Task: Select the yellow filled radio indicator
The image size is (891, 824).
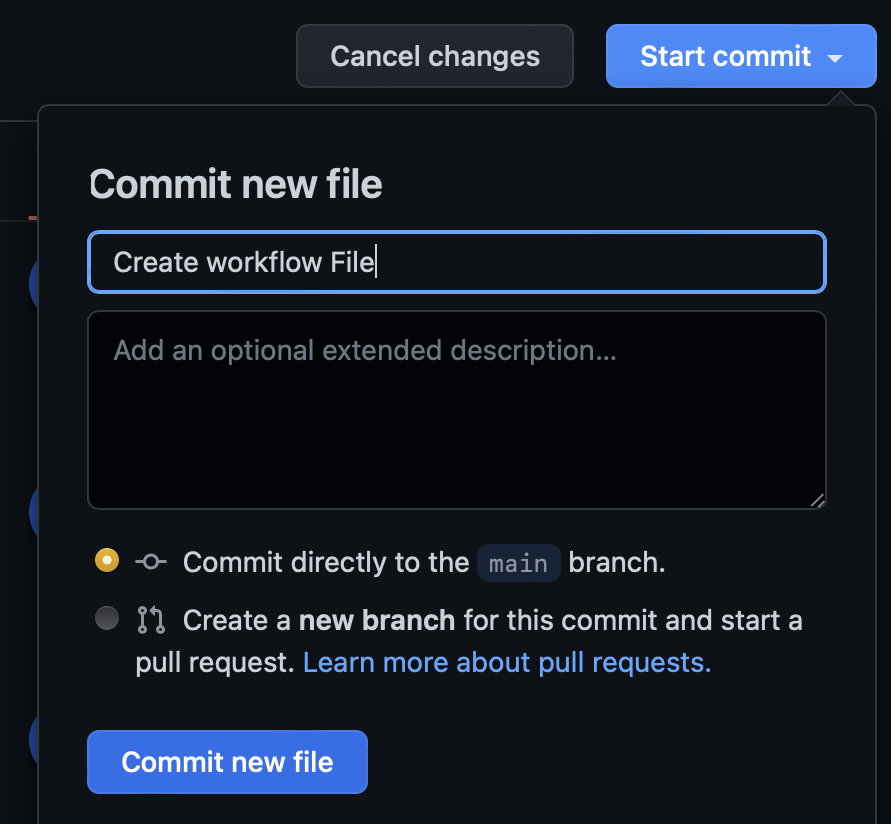Action: [106, 560]
